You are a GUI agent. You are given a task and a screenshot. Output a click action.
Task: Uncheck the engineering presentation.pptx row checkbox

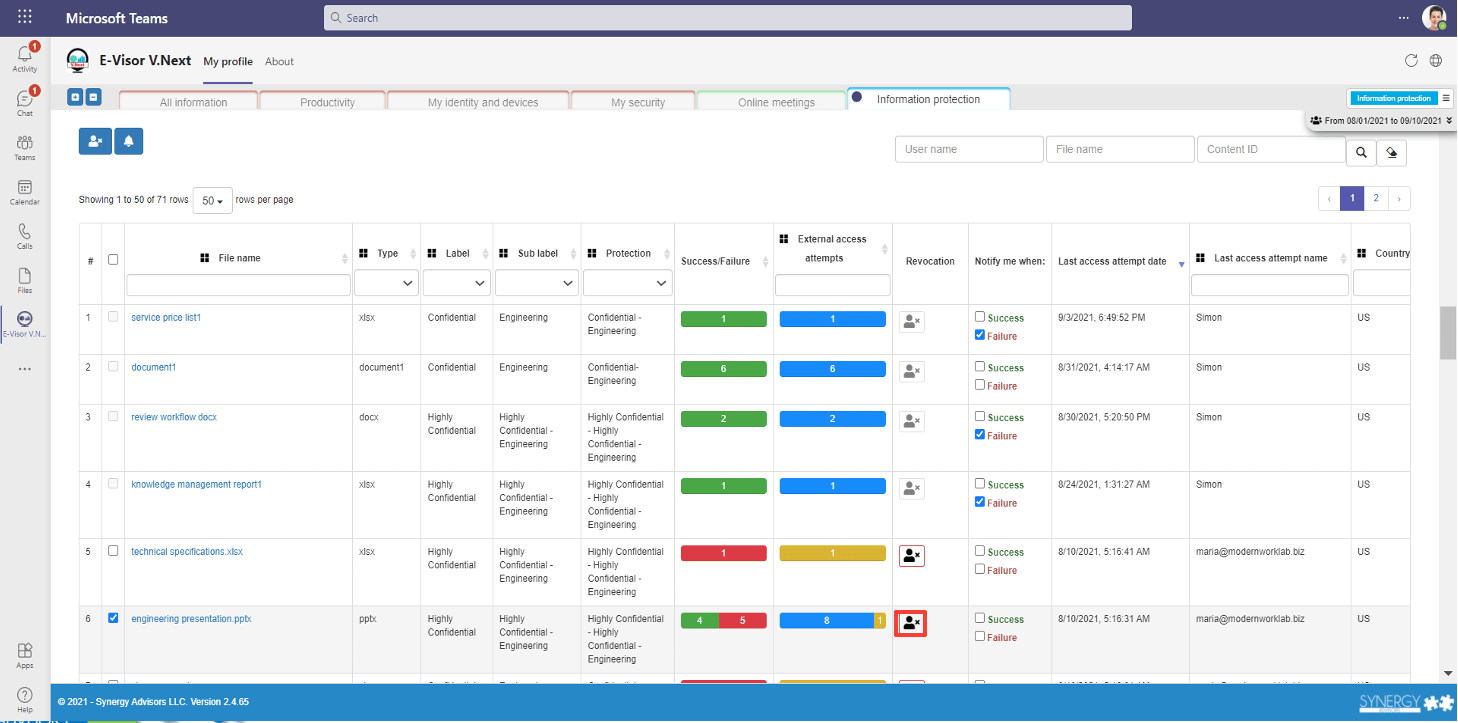click(x=113, y=618)
